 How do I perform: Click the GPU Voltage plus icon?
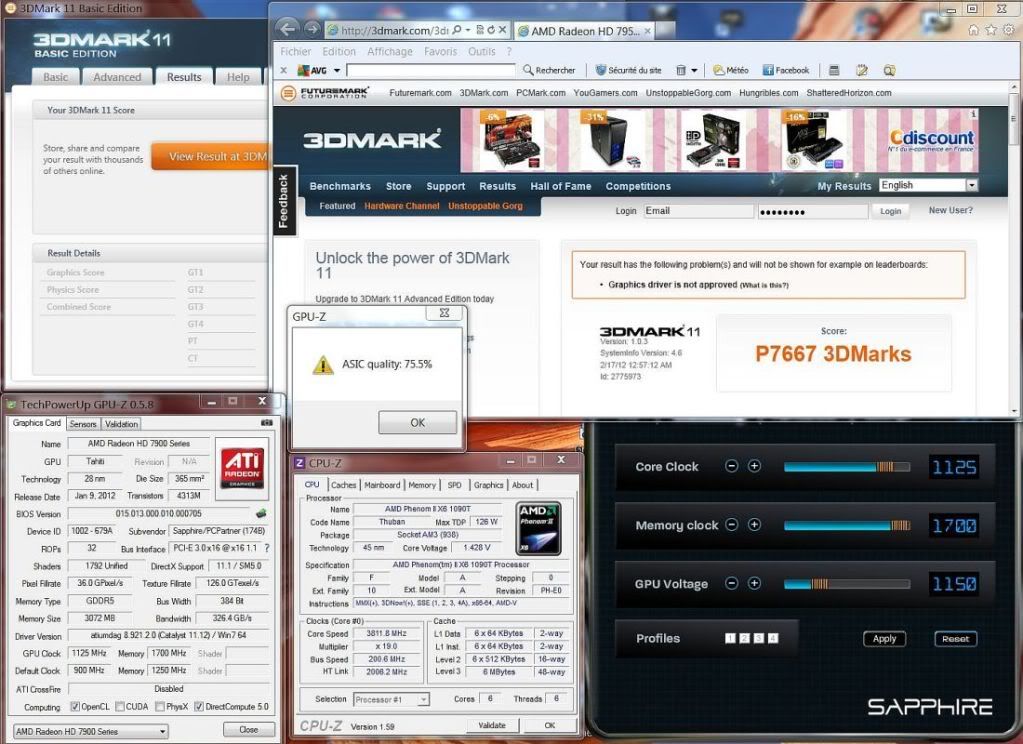pos(755,584)
